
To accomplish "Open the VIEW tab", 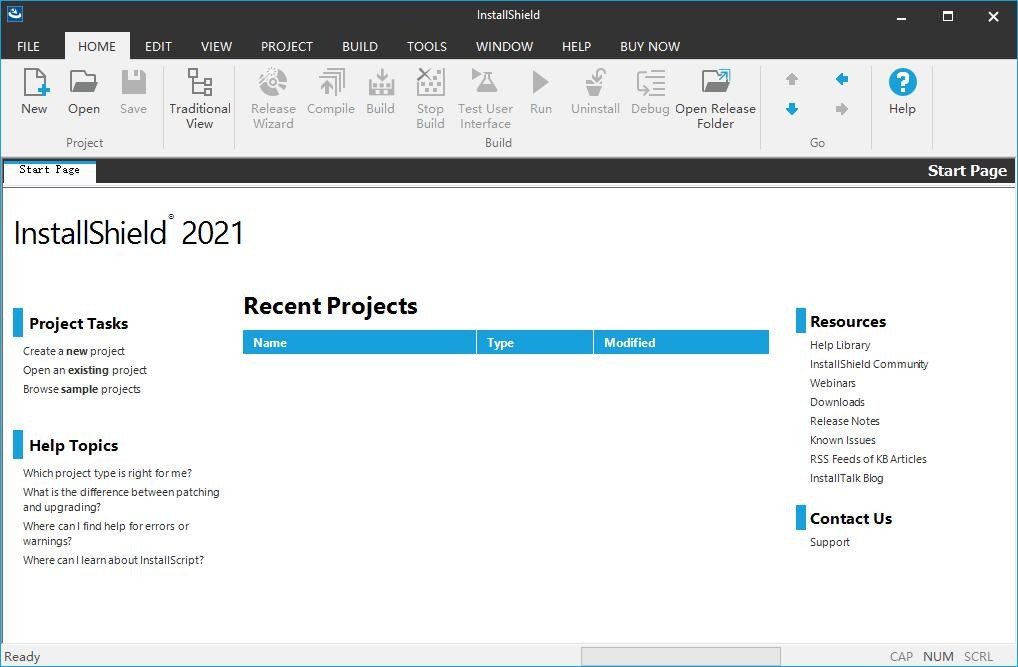I will coord(216,46).
